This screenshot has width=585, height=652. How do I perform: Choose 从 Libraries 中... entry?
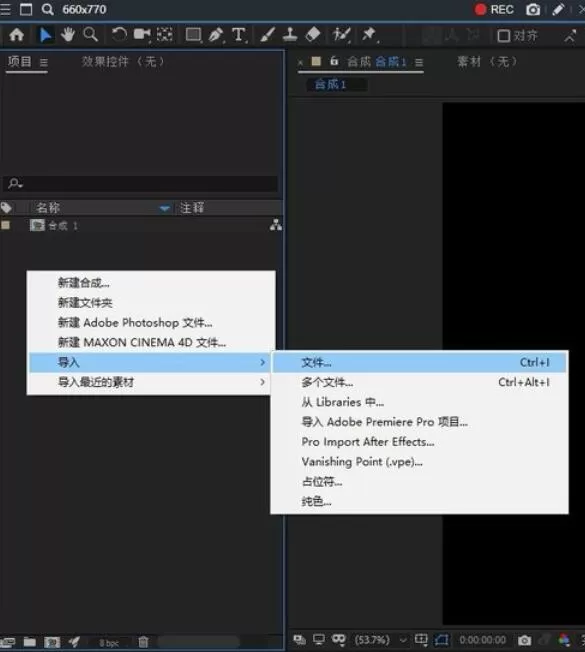point(419,402)
